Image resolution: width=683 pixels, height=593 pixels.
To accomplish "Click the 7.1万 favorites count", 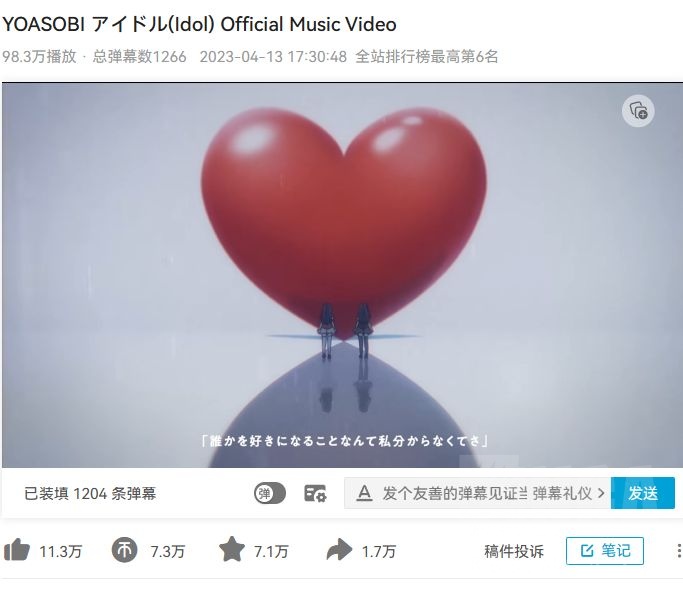I will 271,552.
